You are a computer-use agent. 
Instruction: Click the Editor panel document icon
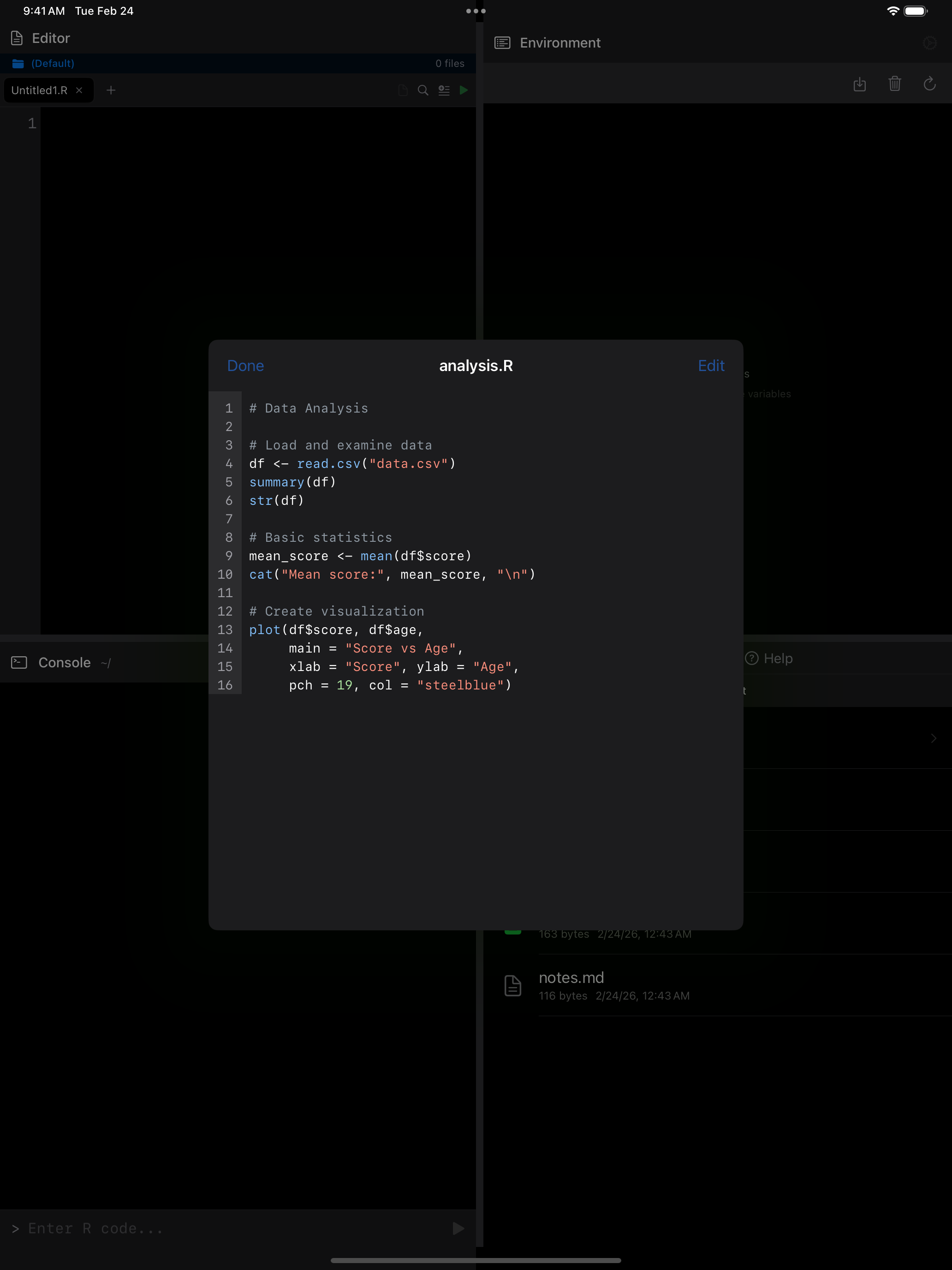[x=16, y=37]
